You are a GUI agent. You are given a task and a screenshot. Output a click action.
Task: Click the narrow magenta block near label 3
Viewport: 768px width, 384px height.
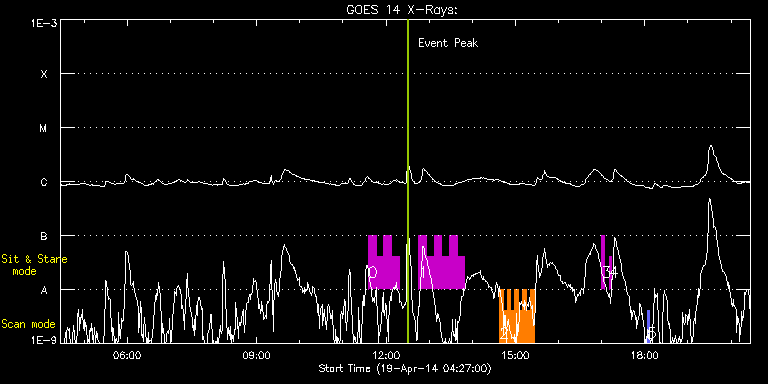click(x=603, y=262)
